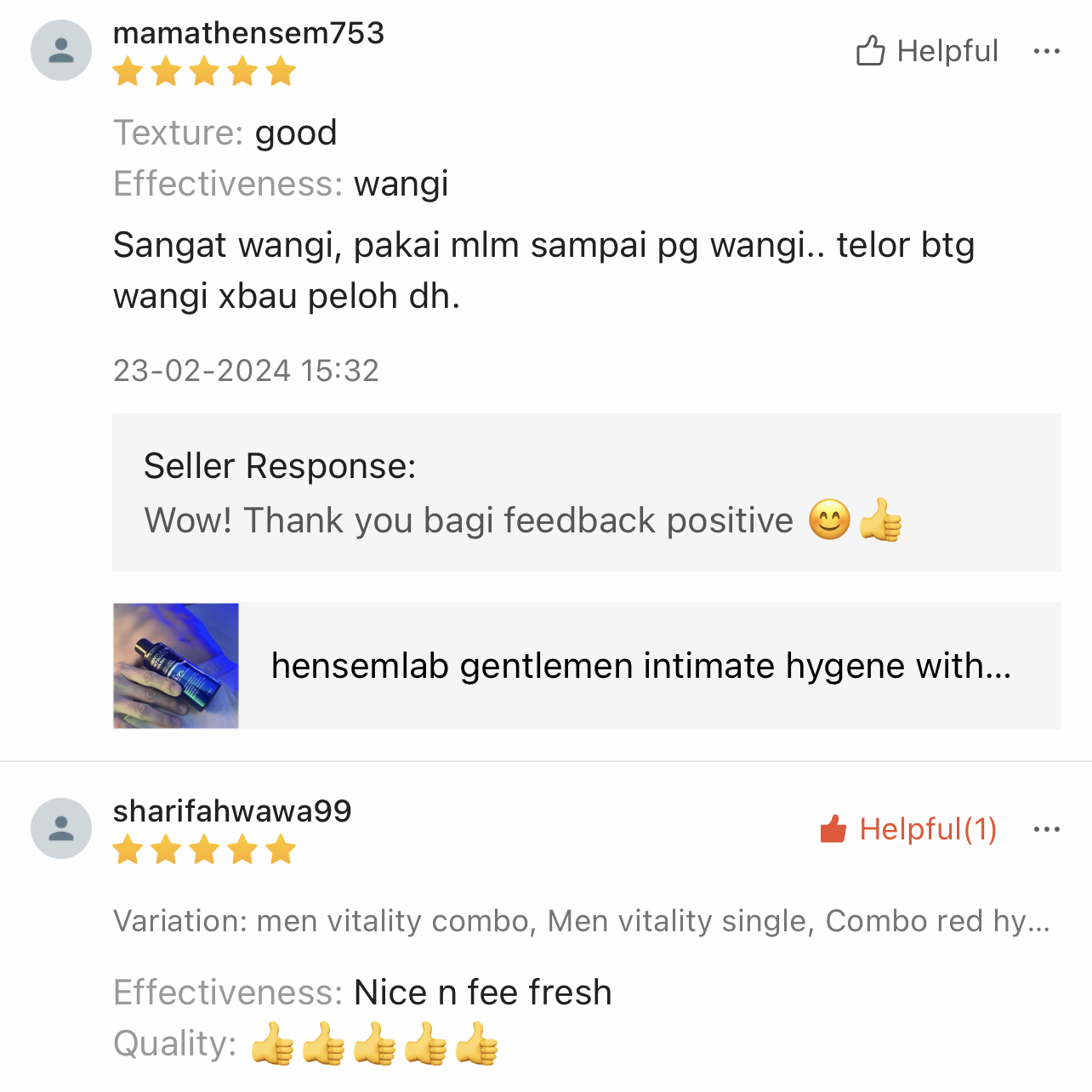Click sharifahwawa99's five-star rating
1092x1092 pixels.
tap(204, 850)
